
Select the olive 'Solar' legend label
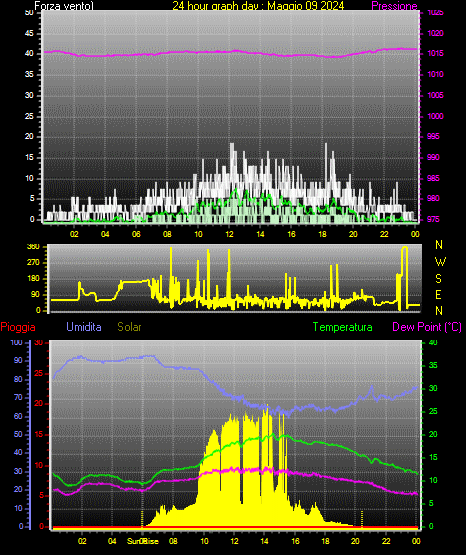[129, 327]
